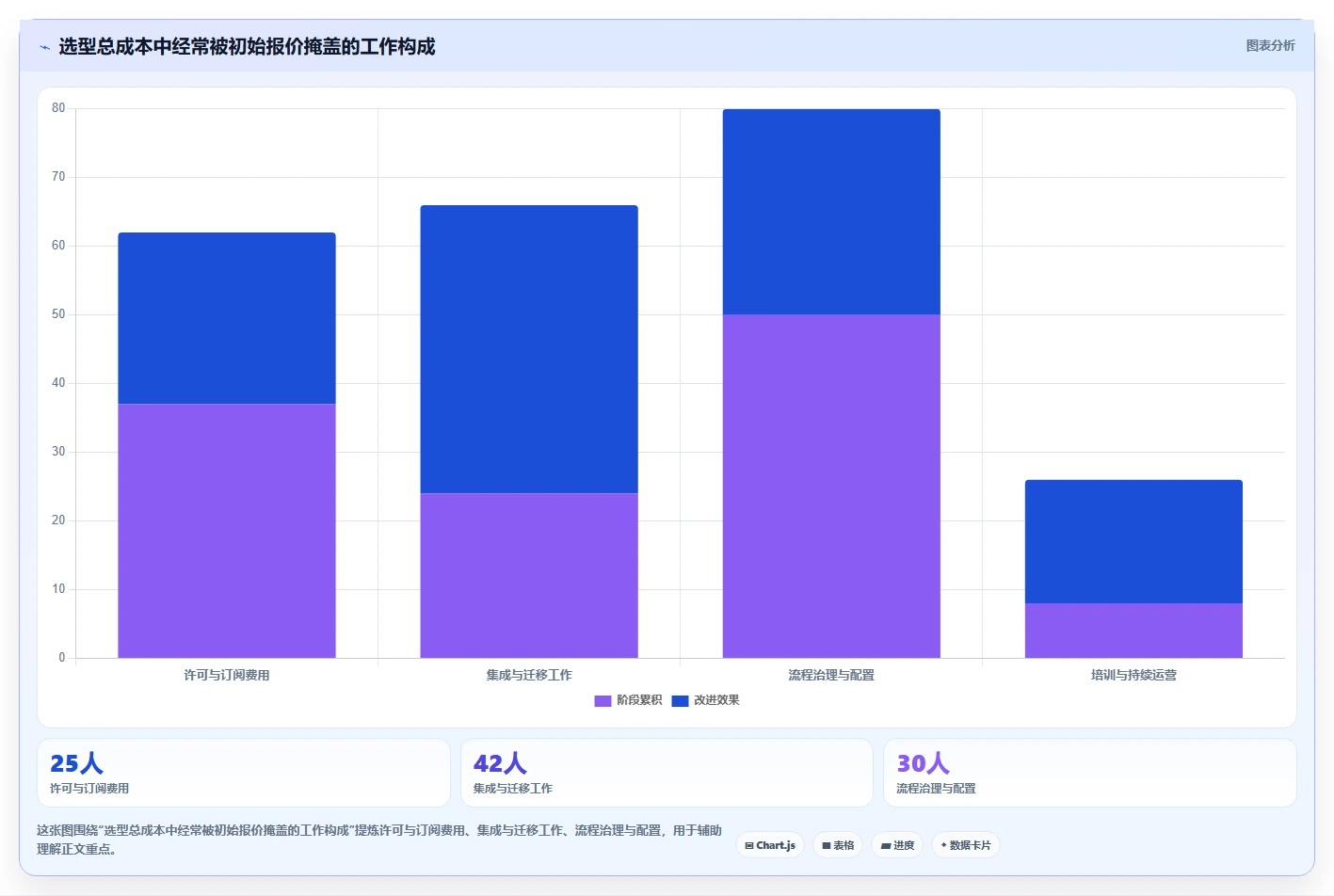Screen dimensions: 1334x896
Task: Click blue segment of 流程治理与配置 bar
Action: [831, 212]
